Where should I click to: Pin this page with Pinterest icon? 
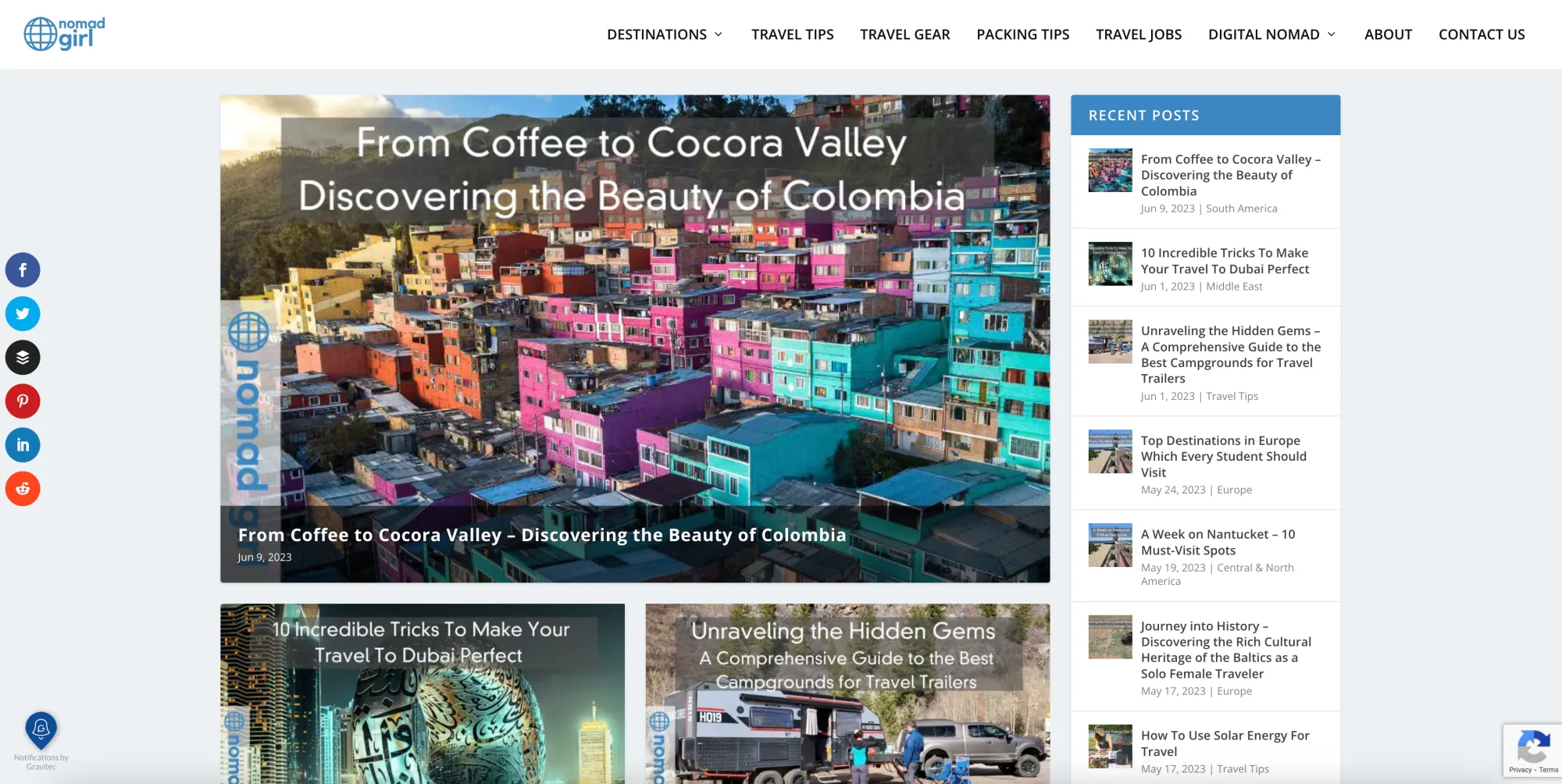coord(23,401)
